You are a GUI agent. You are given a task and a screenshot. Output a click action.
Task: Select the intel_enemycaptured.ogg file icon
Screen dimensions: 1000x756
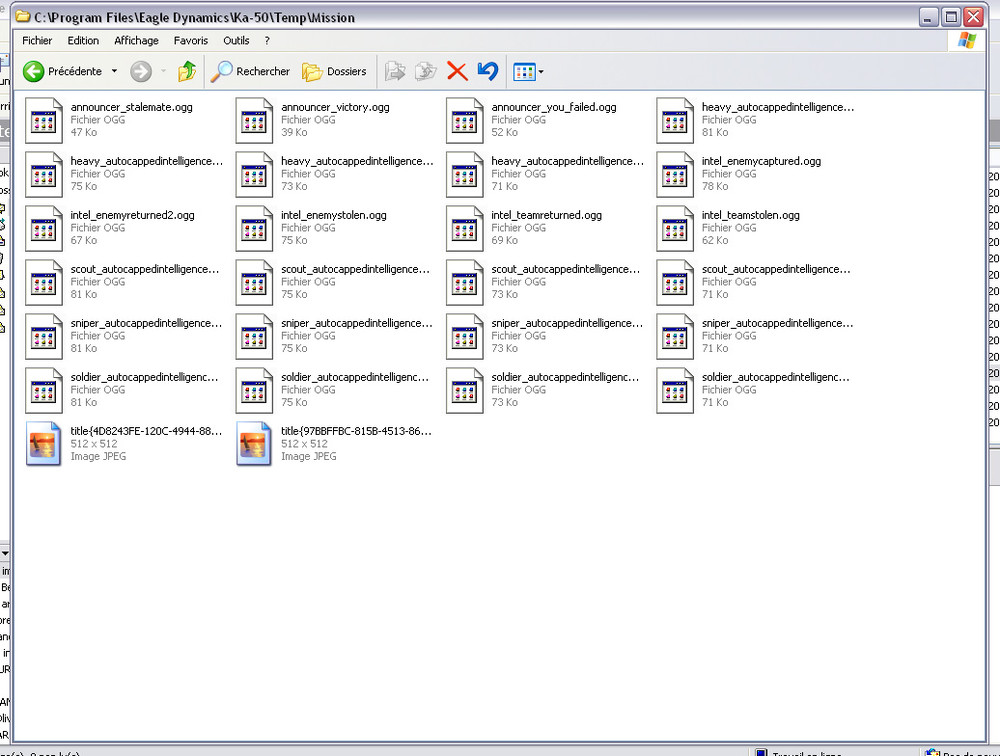tap(675, 174)
